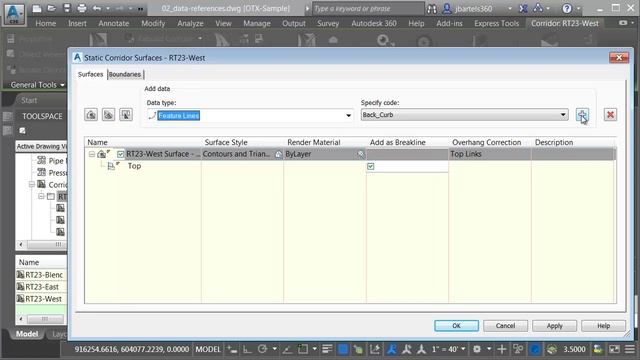Click the MODEL button in status bar
The image size is (640, 360).
pyautogui.click(x=208, y=349)
